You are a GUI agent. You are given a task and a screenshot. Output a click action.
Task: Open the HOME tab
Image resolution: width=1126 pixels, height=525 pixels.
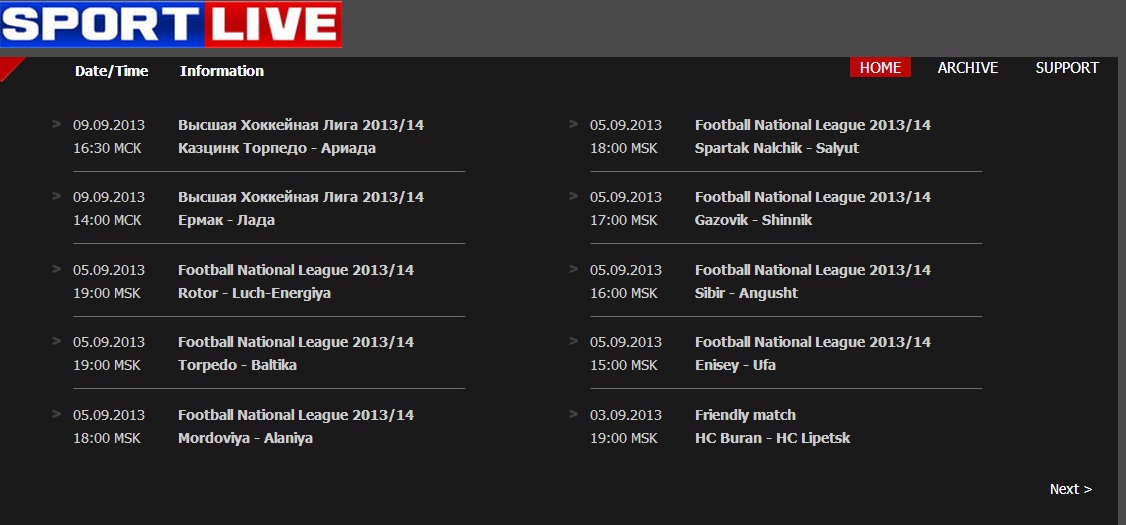[880, 68]
